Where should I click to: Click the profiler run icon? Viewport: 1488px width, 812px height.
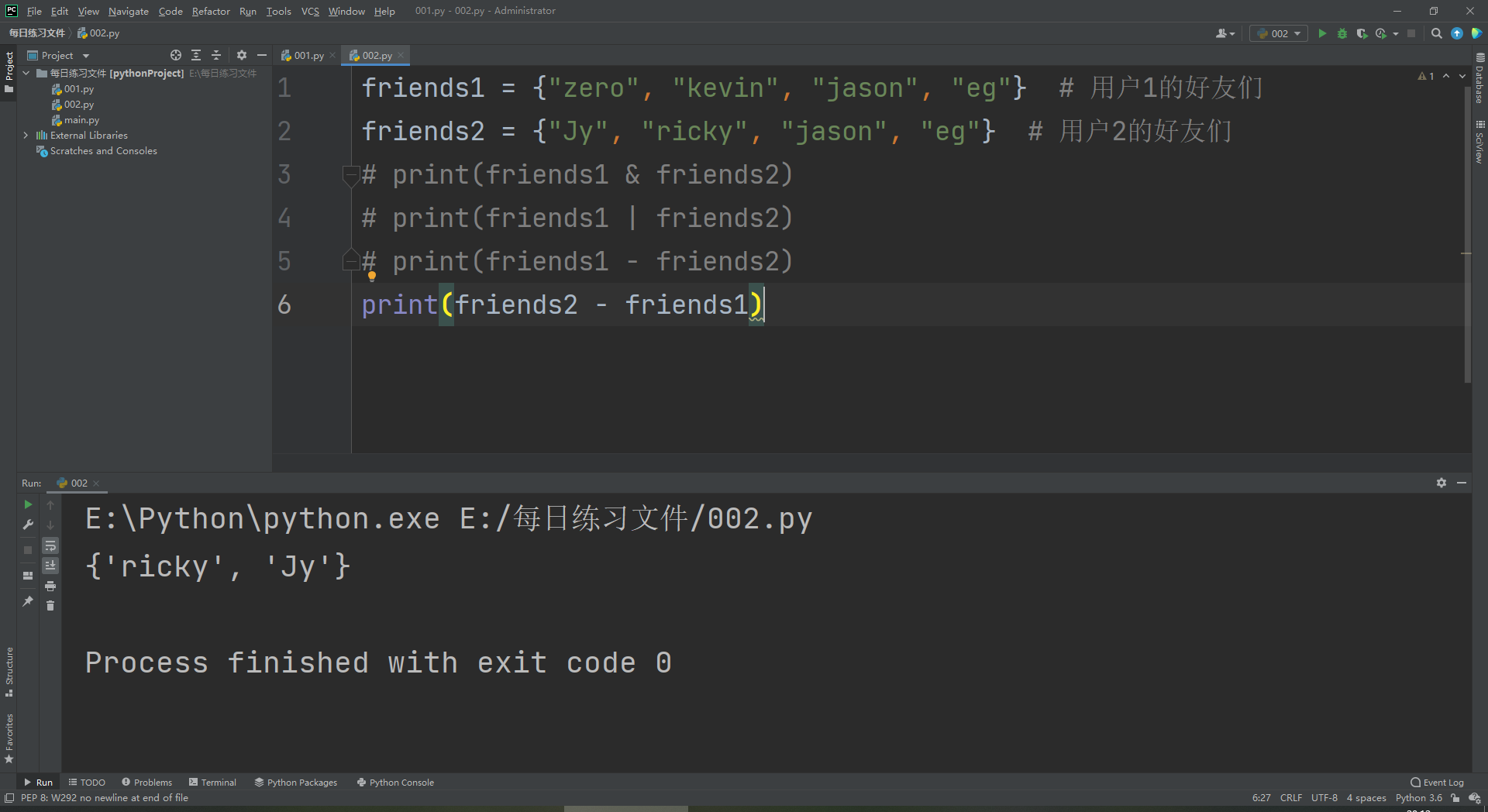[1381, 33]
